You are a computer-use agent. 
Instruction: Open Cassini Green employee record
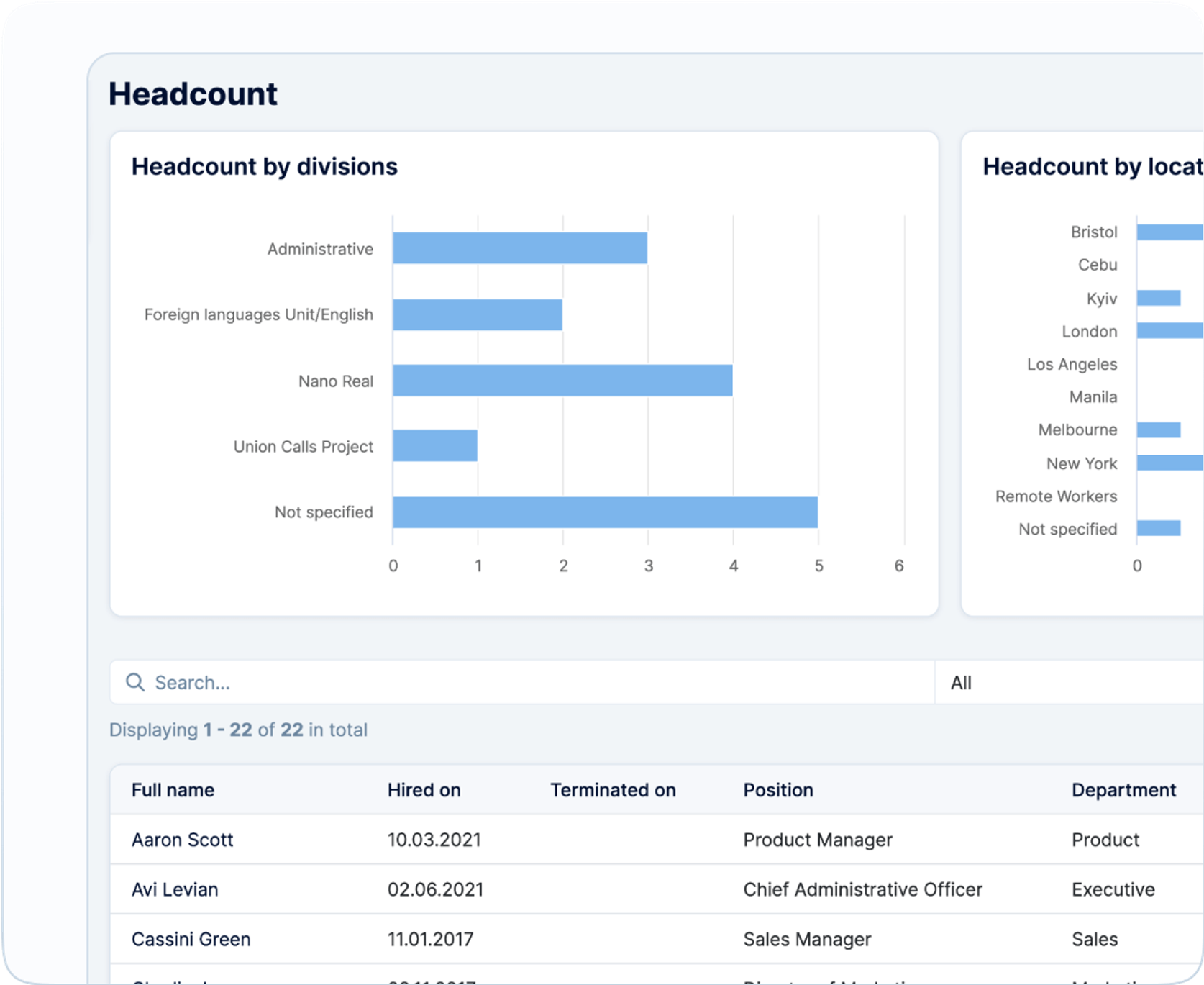pyautogui.click(x=191, y=939)
